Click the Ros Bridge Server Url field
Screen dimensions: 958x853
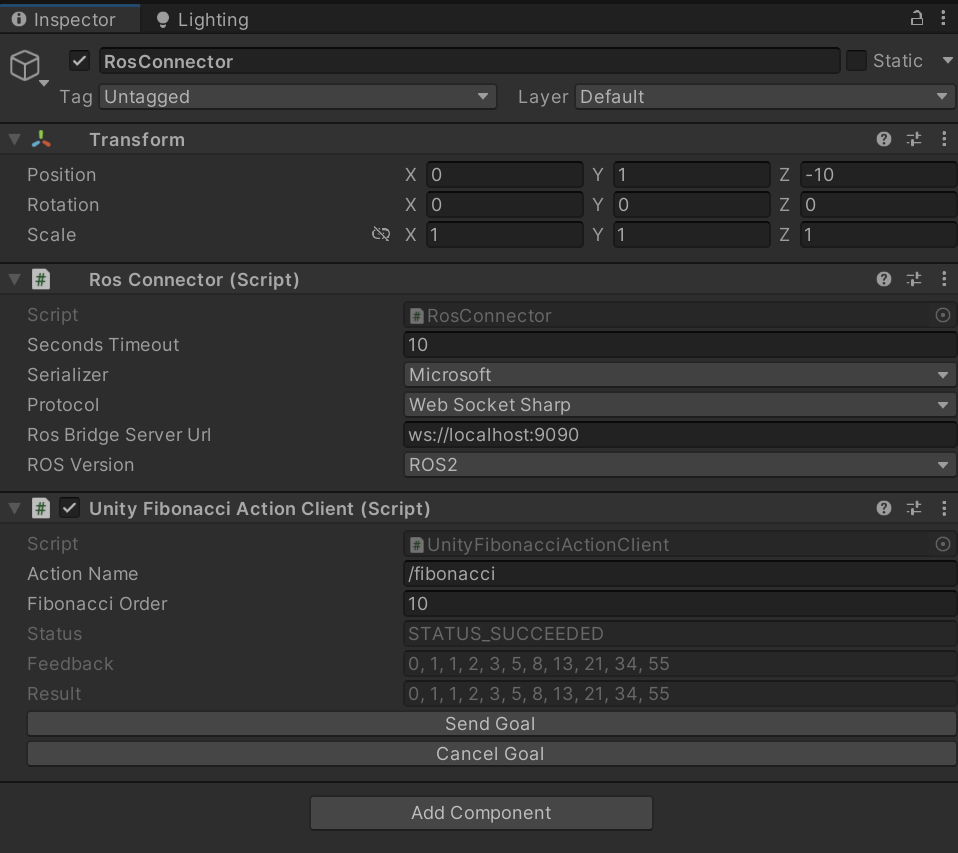(x=679, y=435)
